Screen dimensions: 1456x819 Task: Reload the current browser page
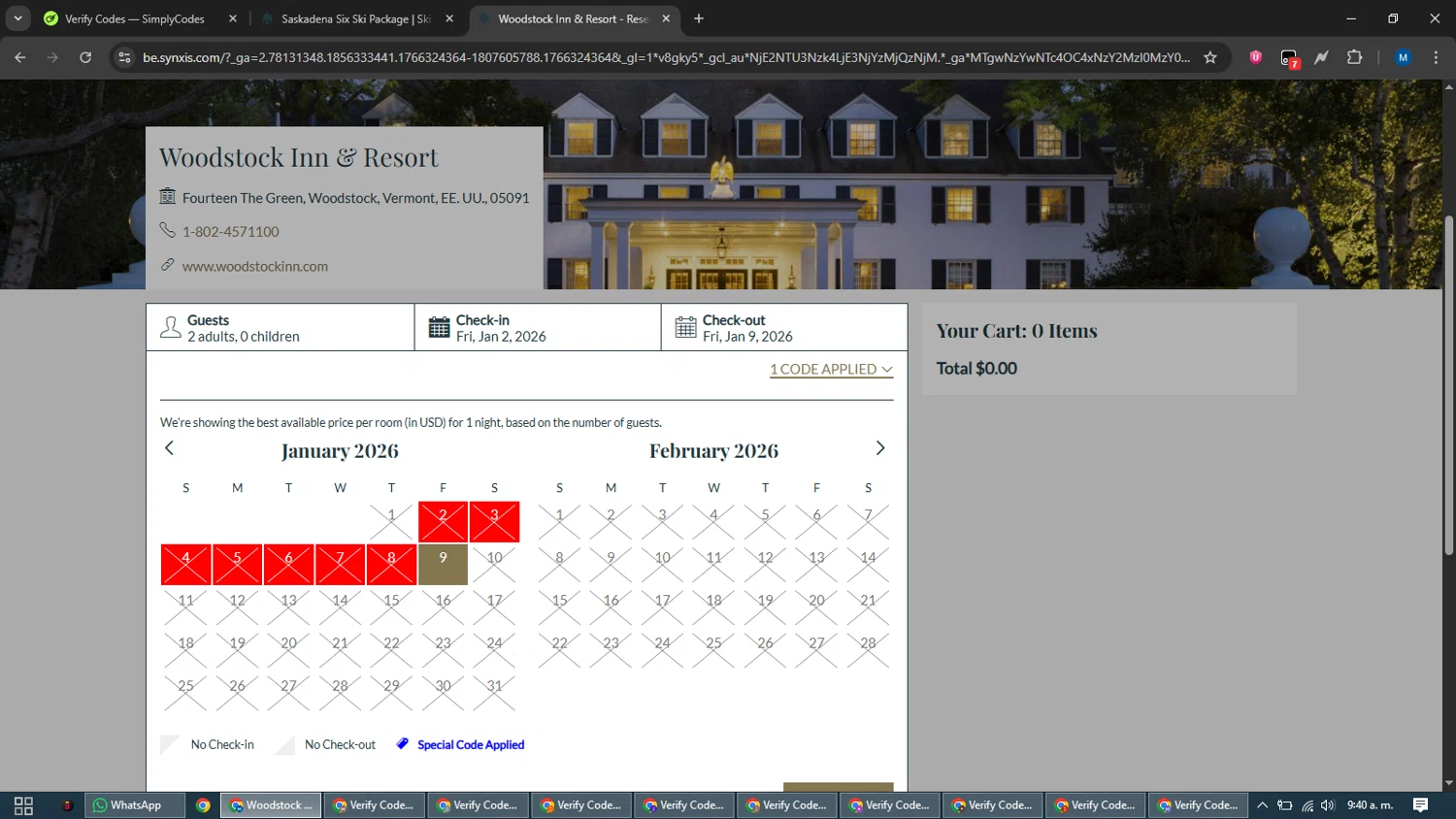[85, 57]
